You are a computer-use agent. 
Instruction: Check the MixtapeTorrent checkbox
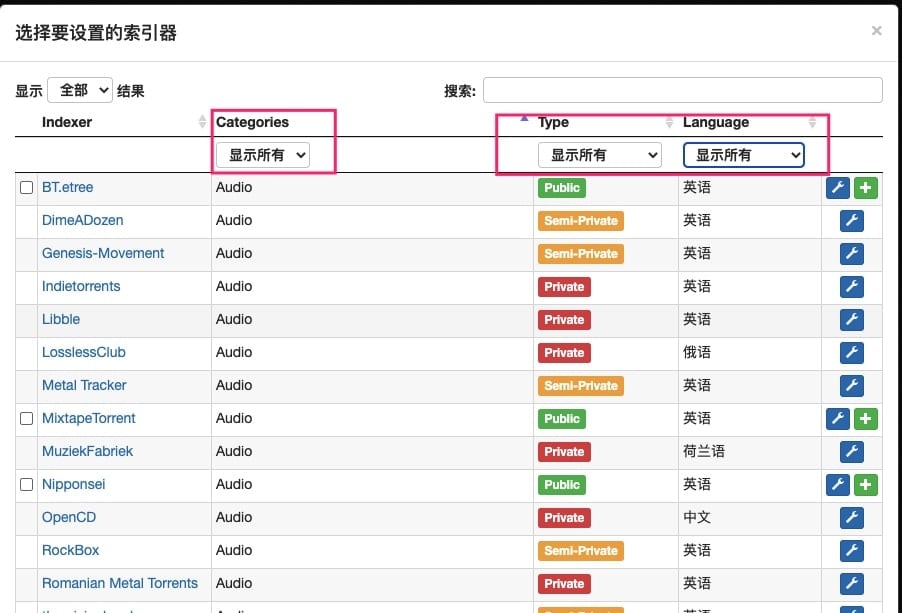coord(26,419)
